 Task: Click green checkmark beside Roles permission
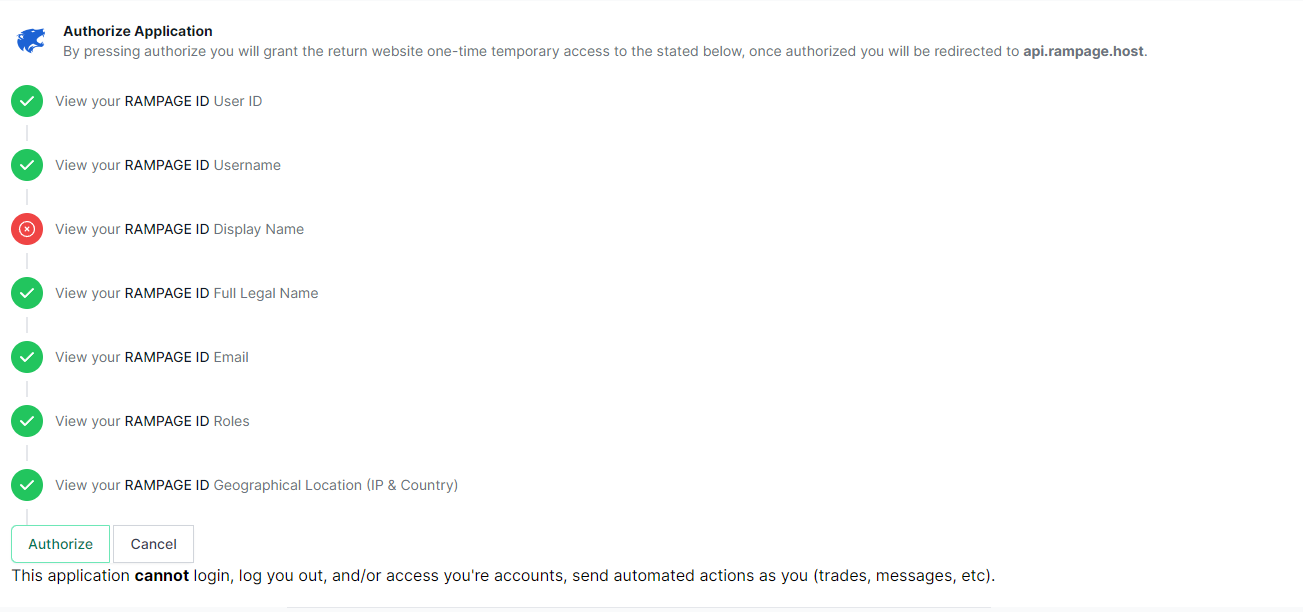pos(27,421)
